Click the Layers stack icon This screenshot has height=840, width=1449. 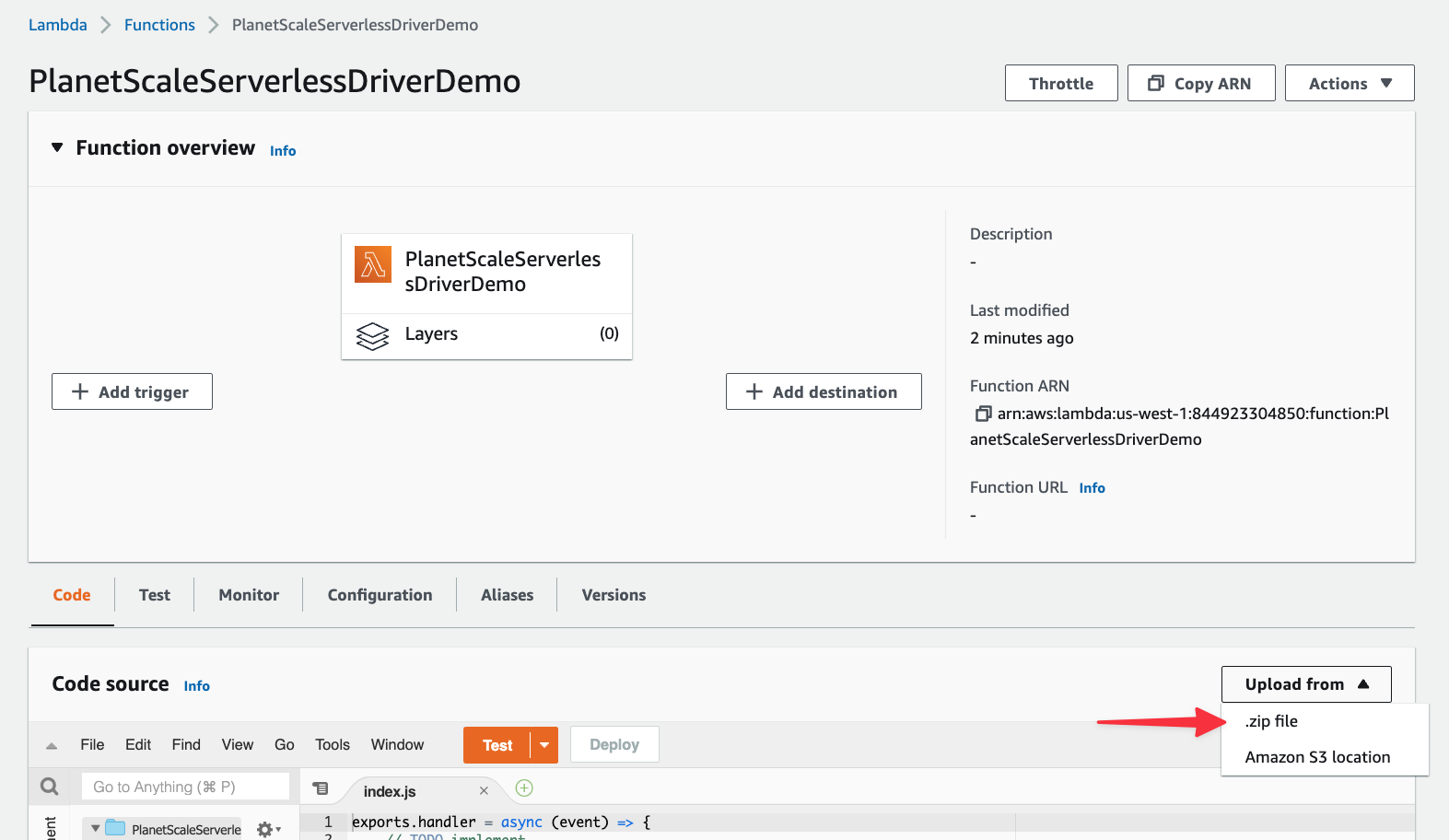coord(373,336)
